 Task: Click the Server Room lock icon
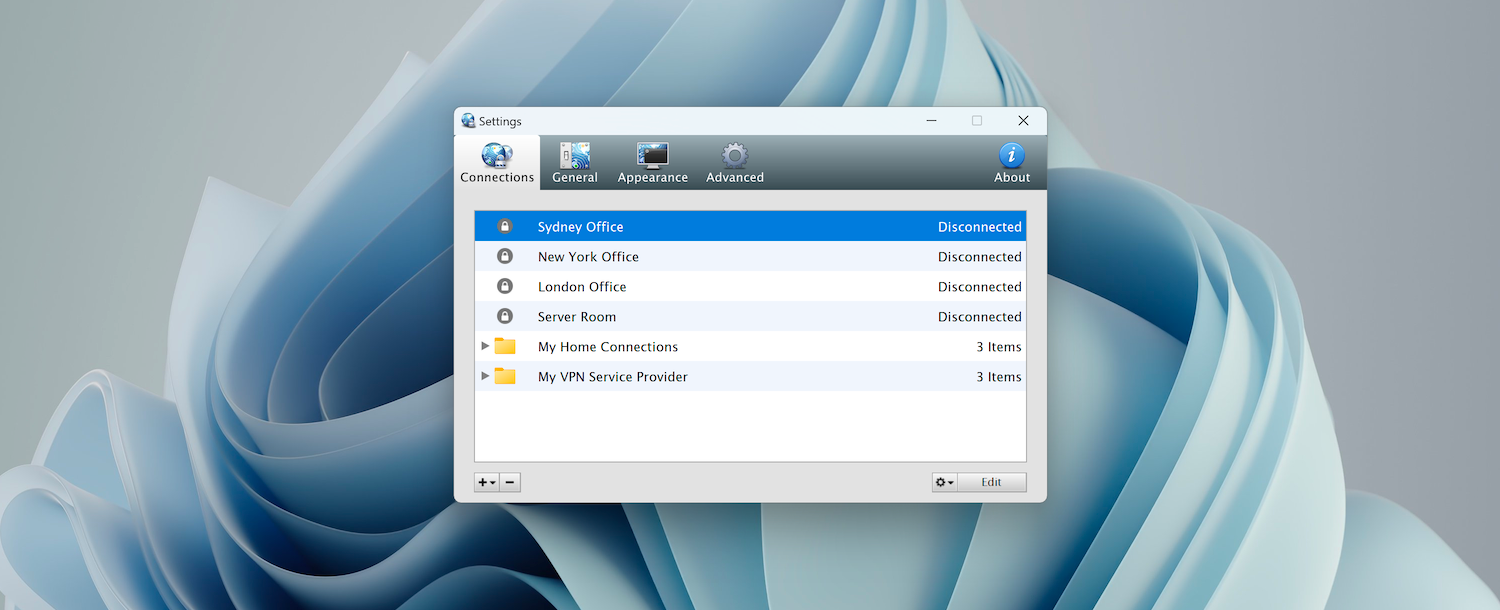[505, 317]
